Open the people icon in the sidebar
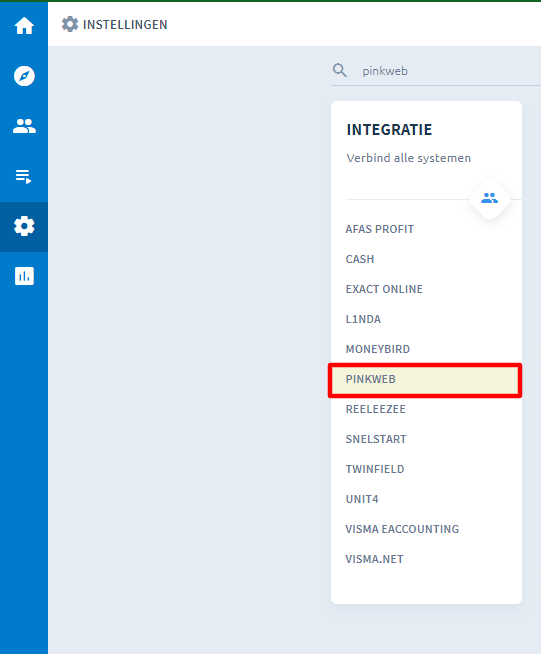This screenshot has height=654, width=541. tap(24, 126)
